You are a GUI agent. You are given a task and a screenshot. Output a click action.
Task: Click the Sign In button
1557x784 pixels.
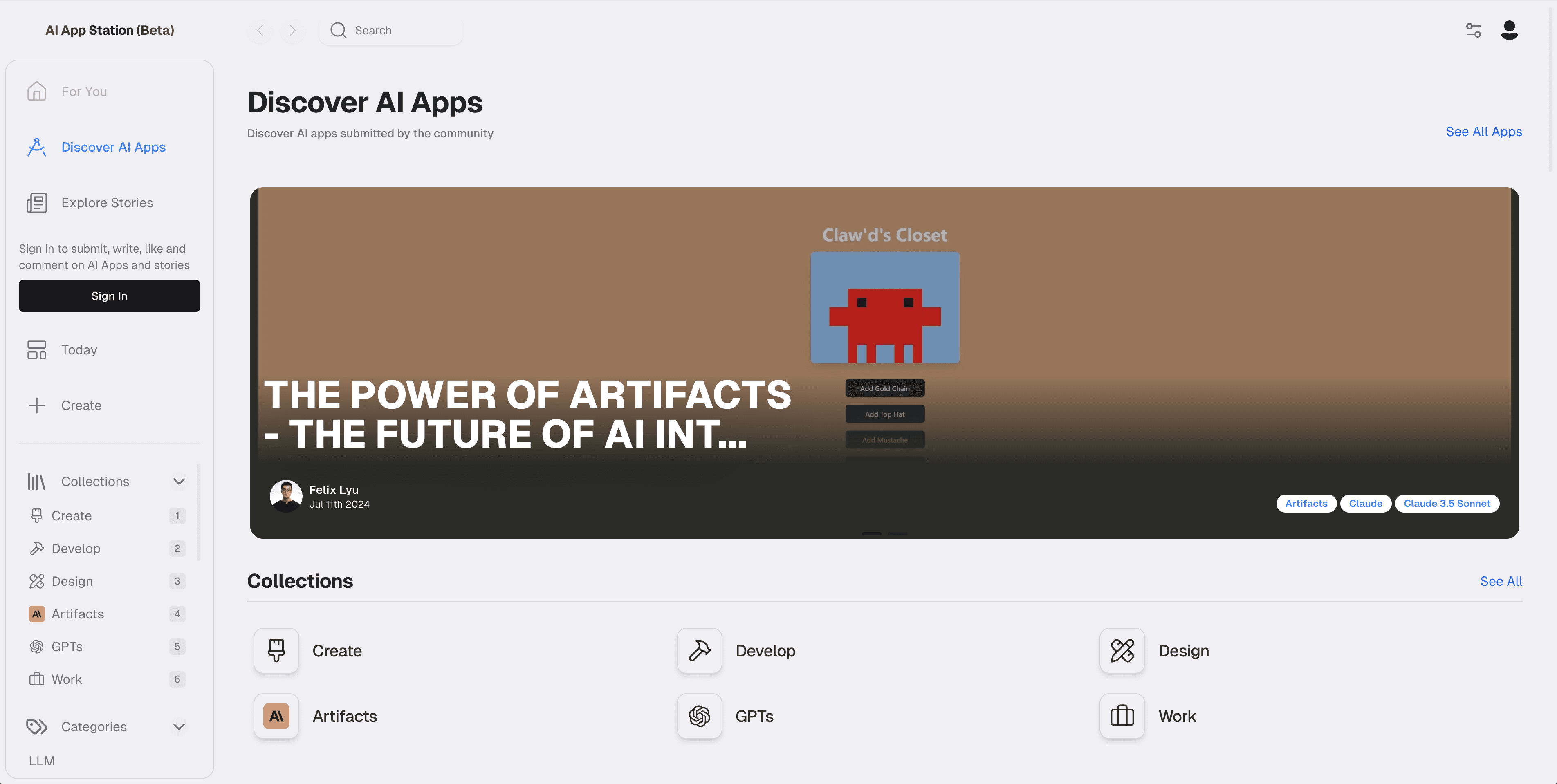[110, 296]
